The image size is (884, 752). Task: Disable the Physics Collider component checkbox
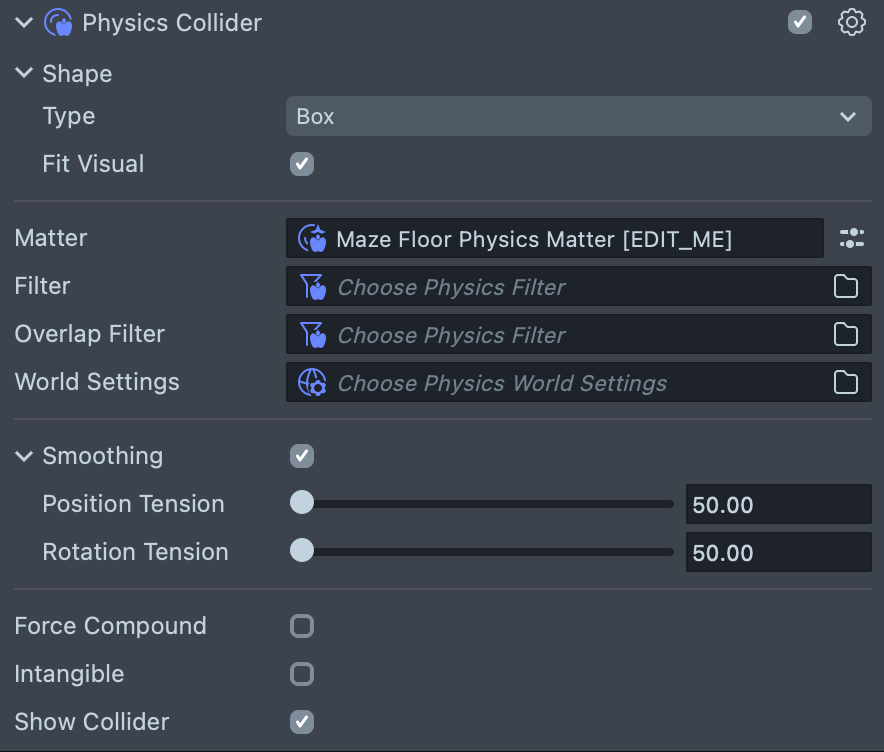click(x=800, y=22)
